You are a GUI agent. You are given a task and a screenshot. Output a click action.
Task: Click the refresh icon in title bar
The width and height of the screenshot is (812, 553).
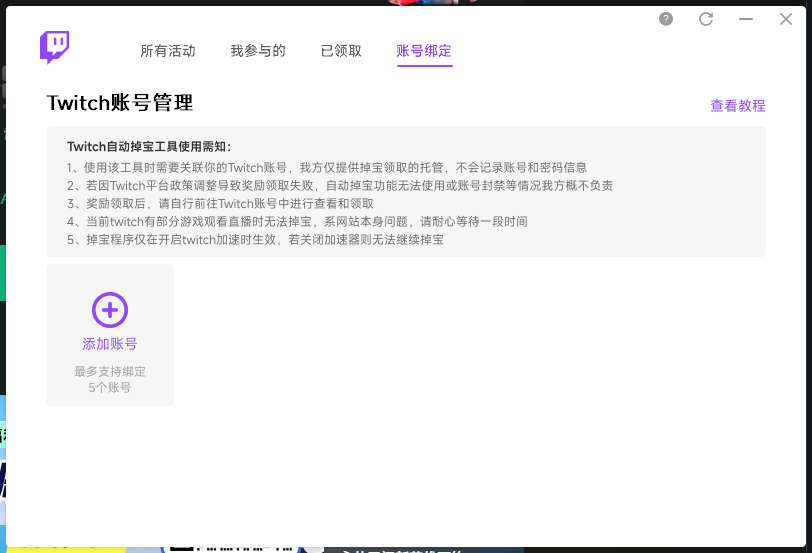pos(706,19)
